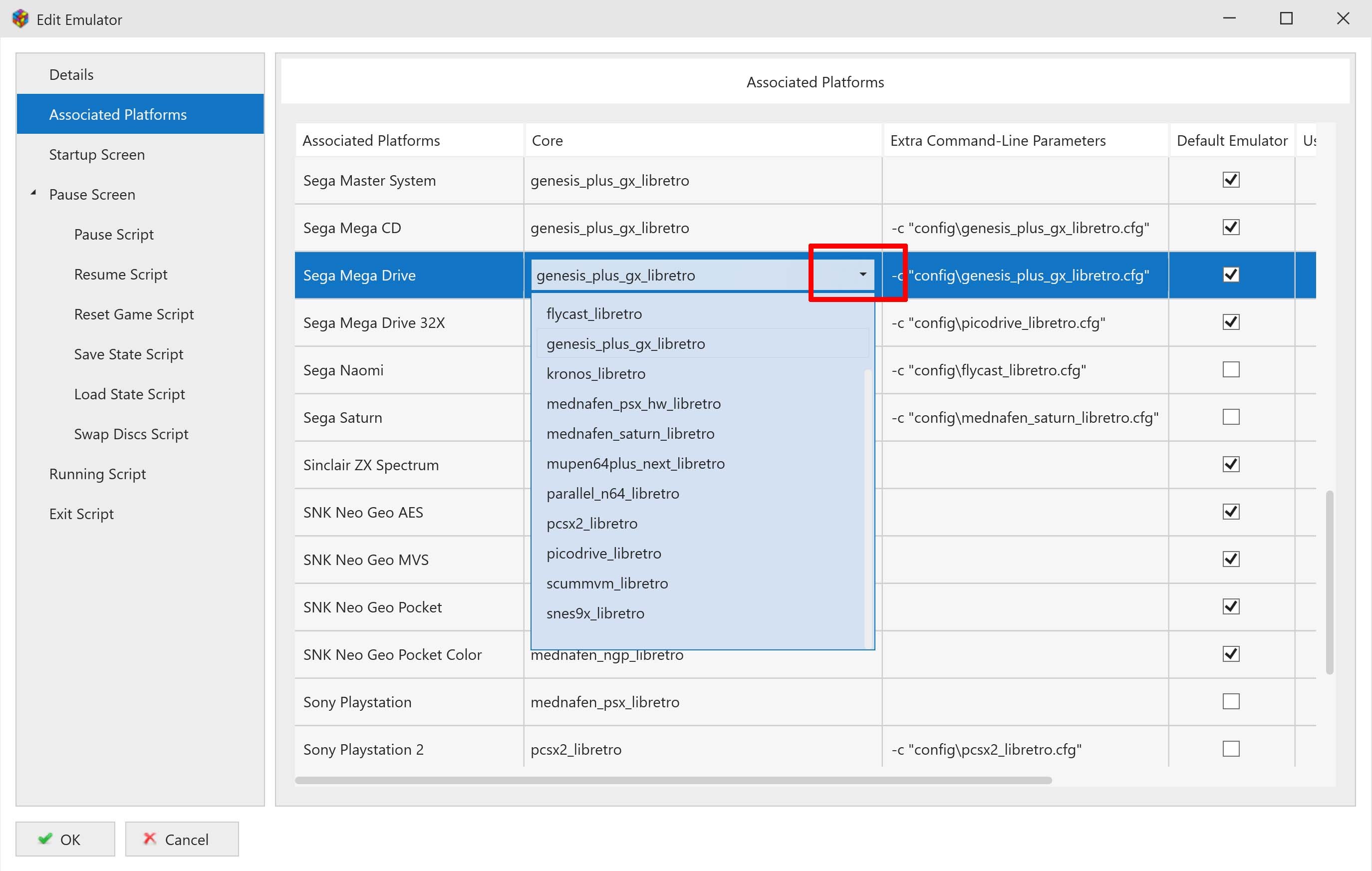Click the Sega Master System core cell
This screenshot has width=1372, height=871.
pos(703,181)
